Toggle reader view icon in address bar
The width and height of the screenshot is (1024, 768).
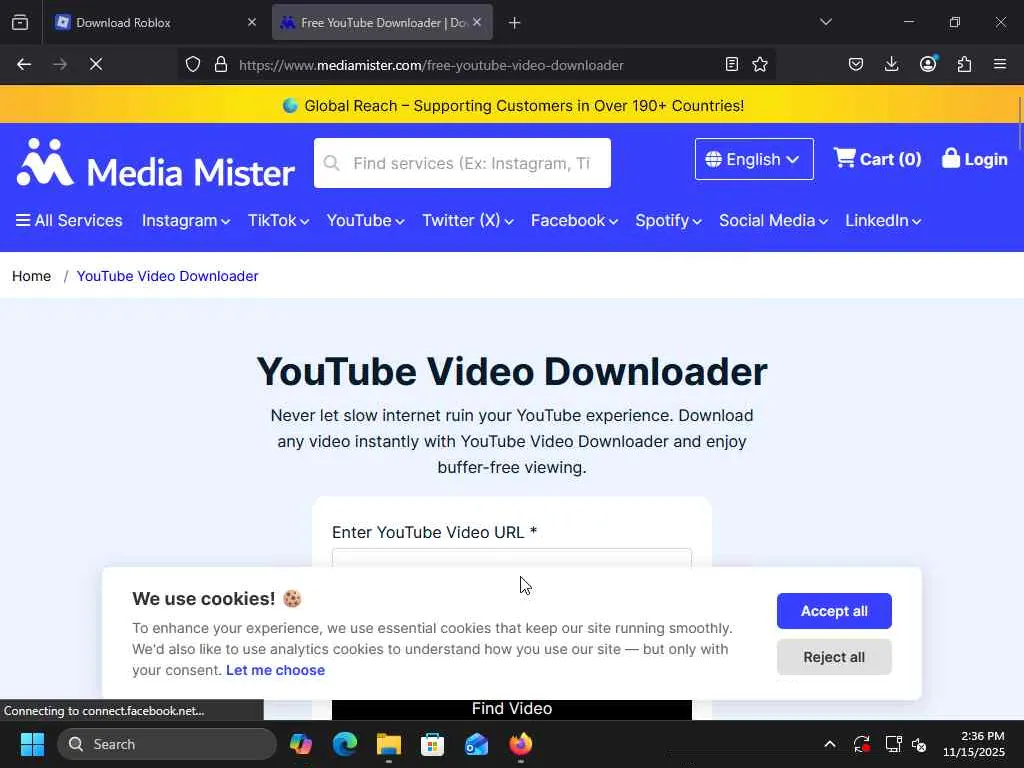pyautogui.click(x=732, y=65)
